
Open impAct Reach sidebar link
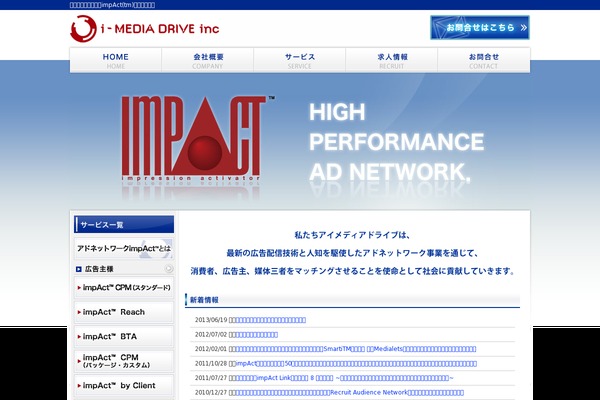point(124,312)
